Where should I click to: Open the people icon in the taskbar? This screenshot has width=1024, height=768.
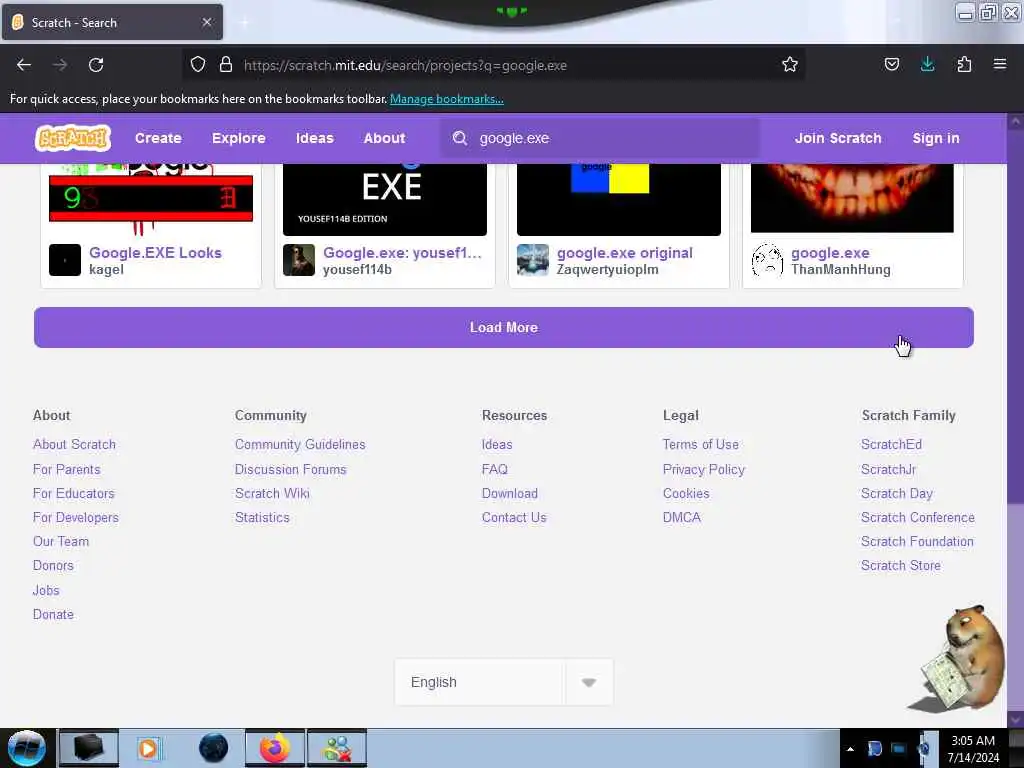338,748
